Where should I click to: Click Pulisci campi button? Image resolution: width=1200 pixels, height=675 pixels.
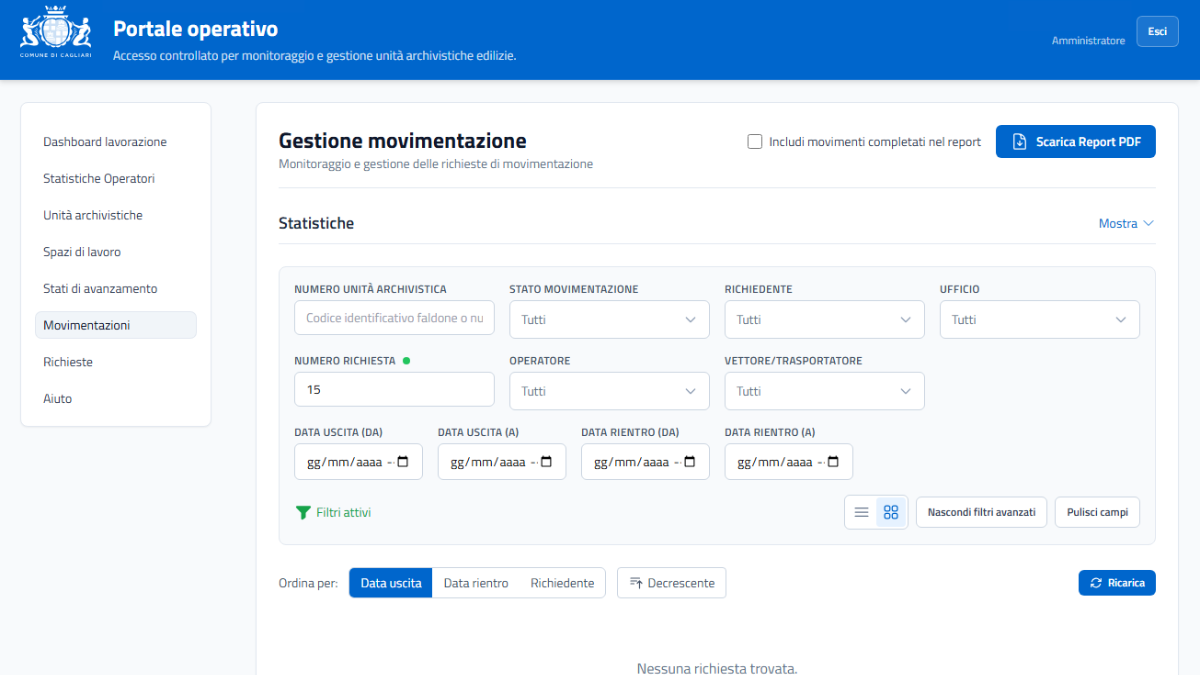pyautogui.click(x=1097, y=512)
